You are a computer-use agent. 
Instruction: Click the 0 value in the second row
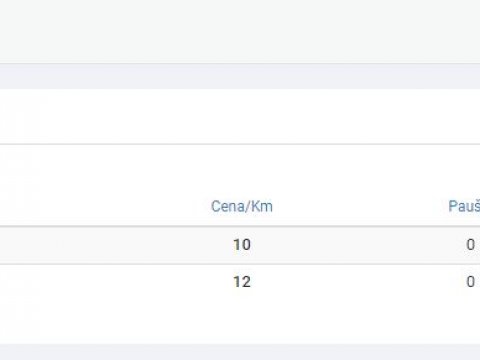tap(470, 282)
